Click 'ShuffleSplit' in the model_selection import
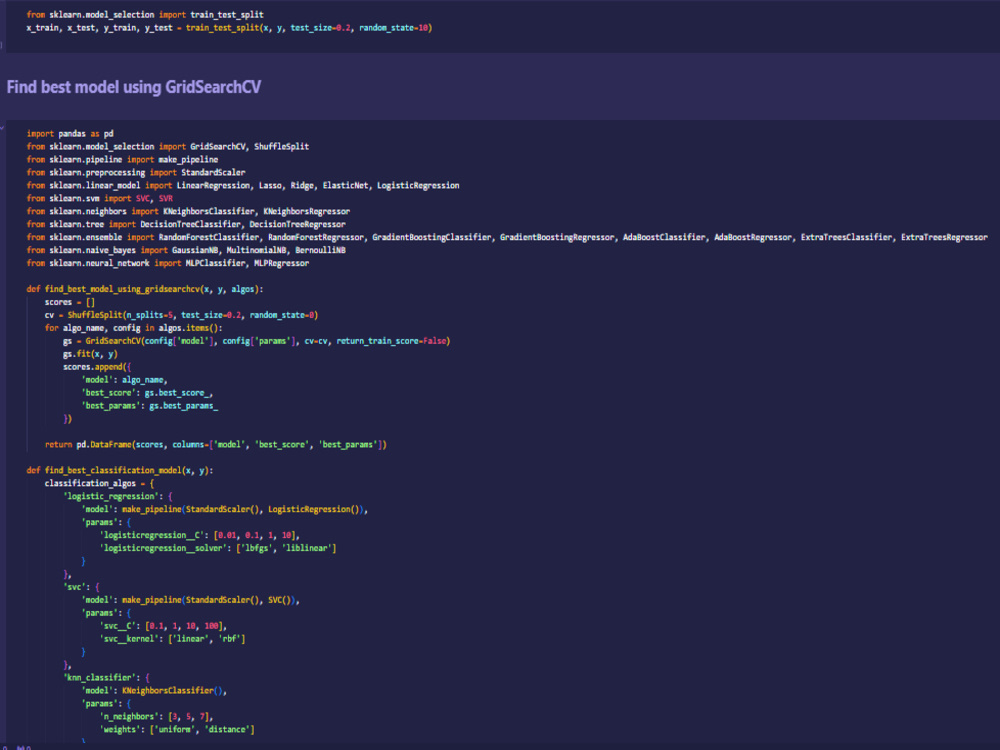The height and width of the screenshot is (750, 1000). [x=281, y=147]
